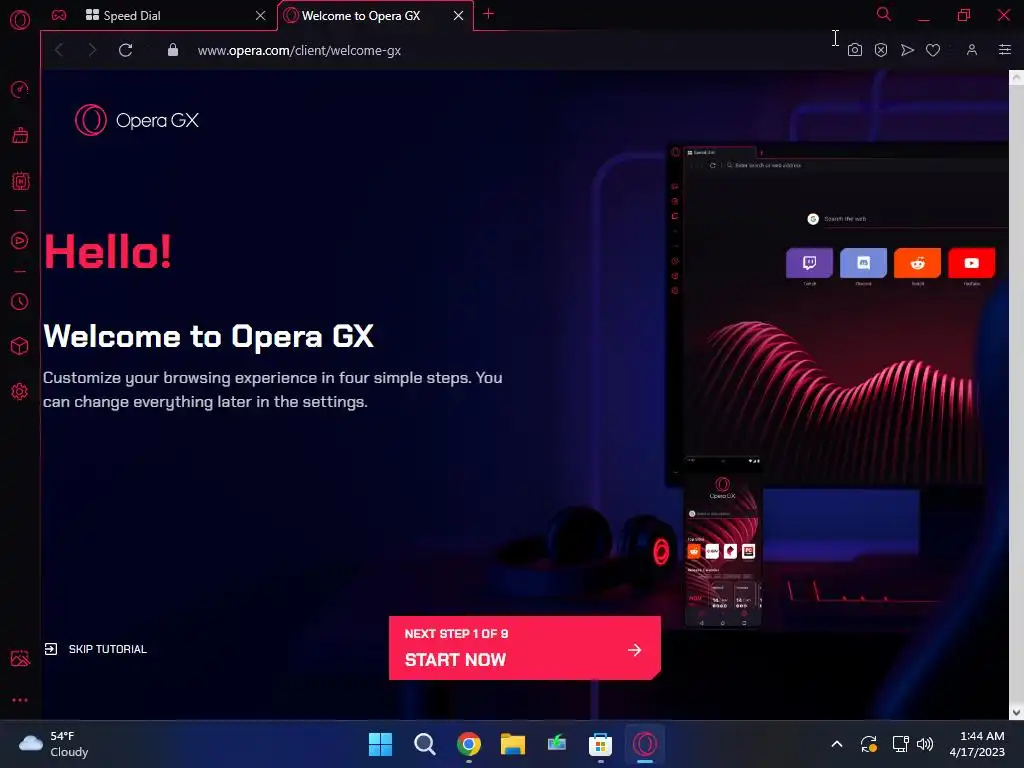Open the Player icon in sidebar

coord(20,241)
